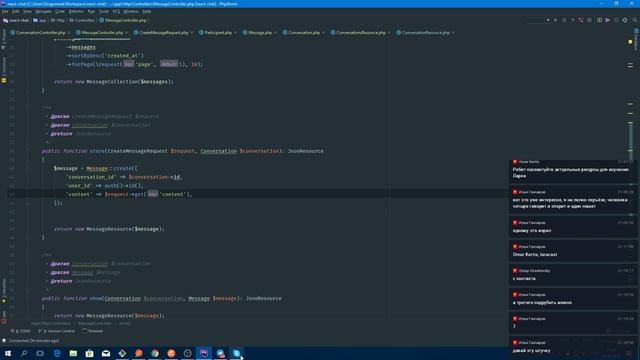The image size is (640, 360).
Task: Open Skype from taskbar
Action: [236, 353]
